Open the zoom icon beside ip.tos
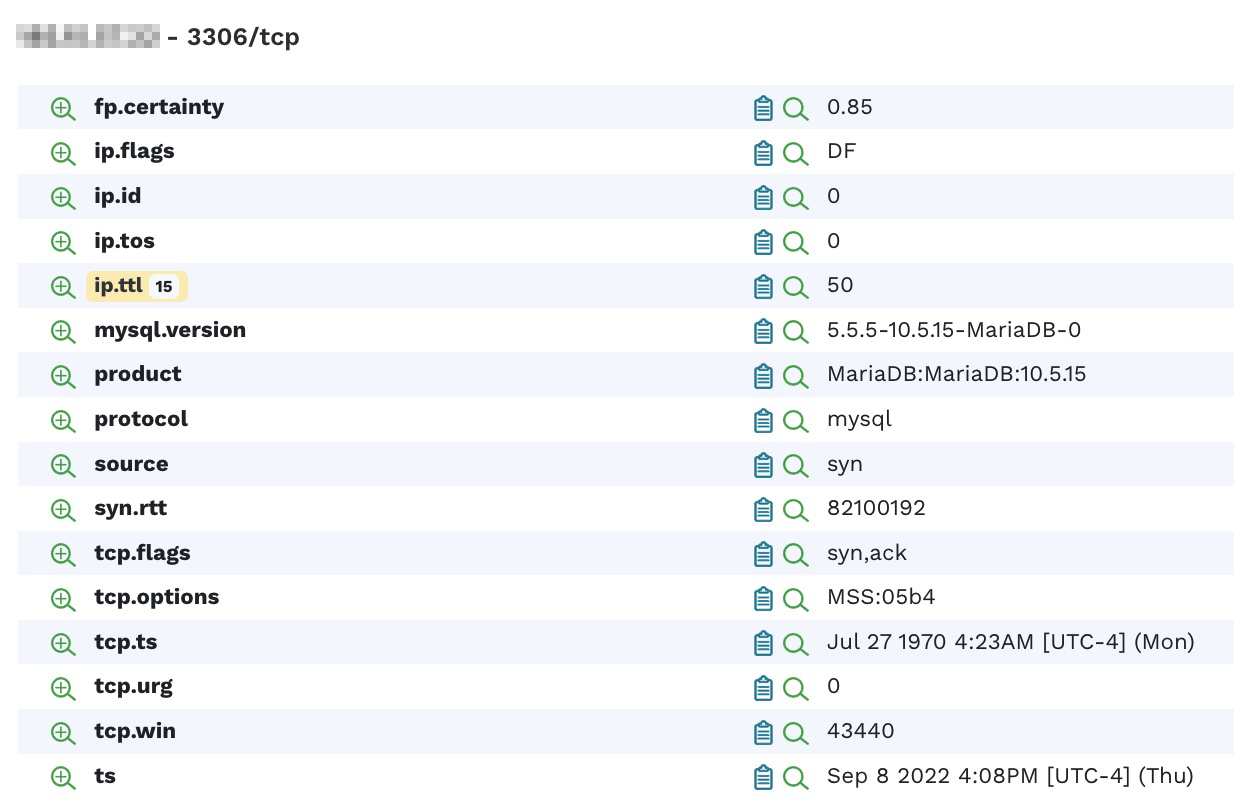 (62, 241)
